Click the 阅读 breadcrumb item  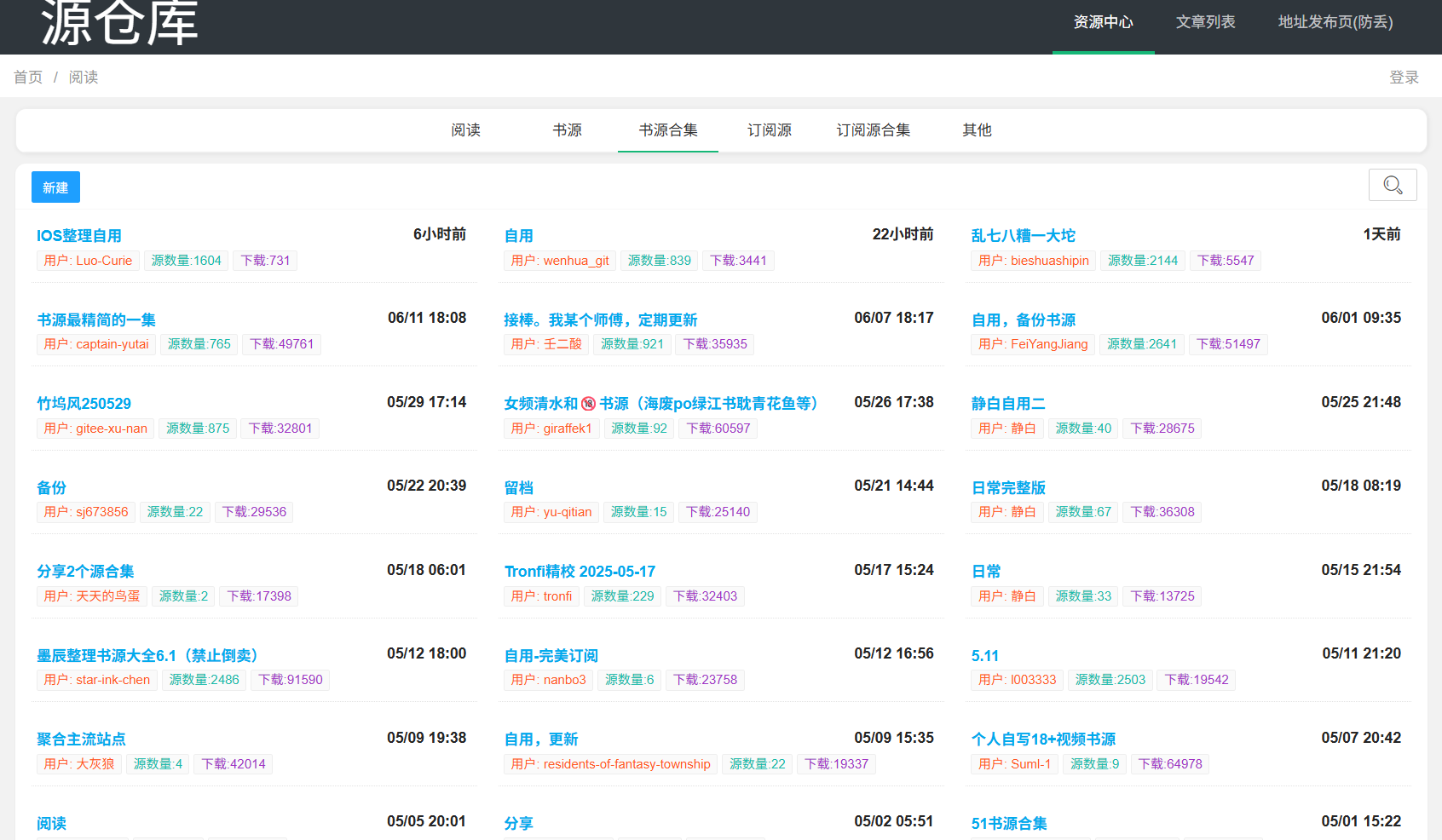[x=84, y=78]
